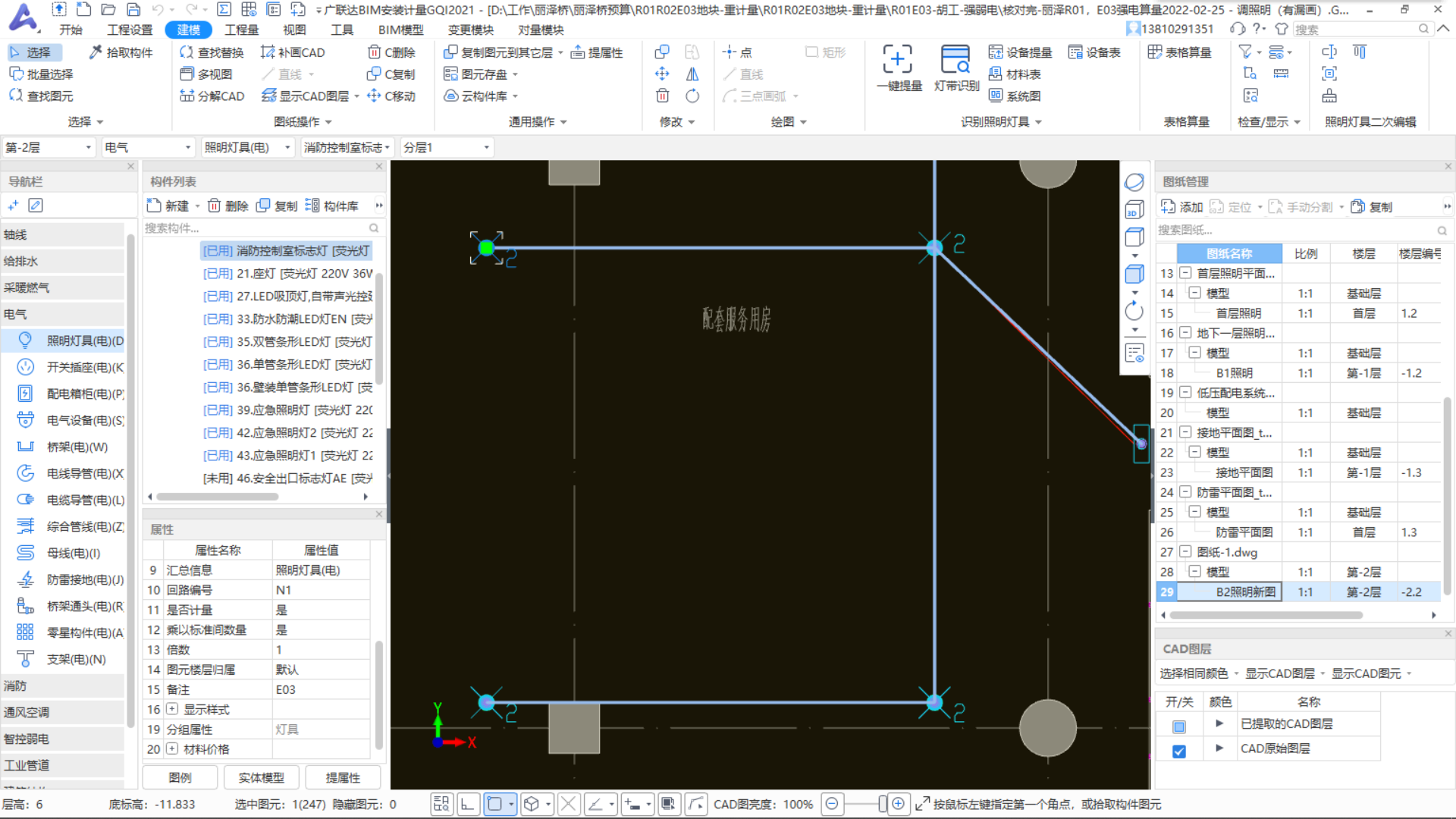This screenshot has width=1456, height=819.
Task: Open the 材料表 tool
Action: [1015, 74]
